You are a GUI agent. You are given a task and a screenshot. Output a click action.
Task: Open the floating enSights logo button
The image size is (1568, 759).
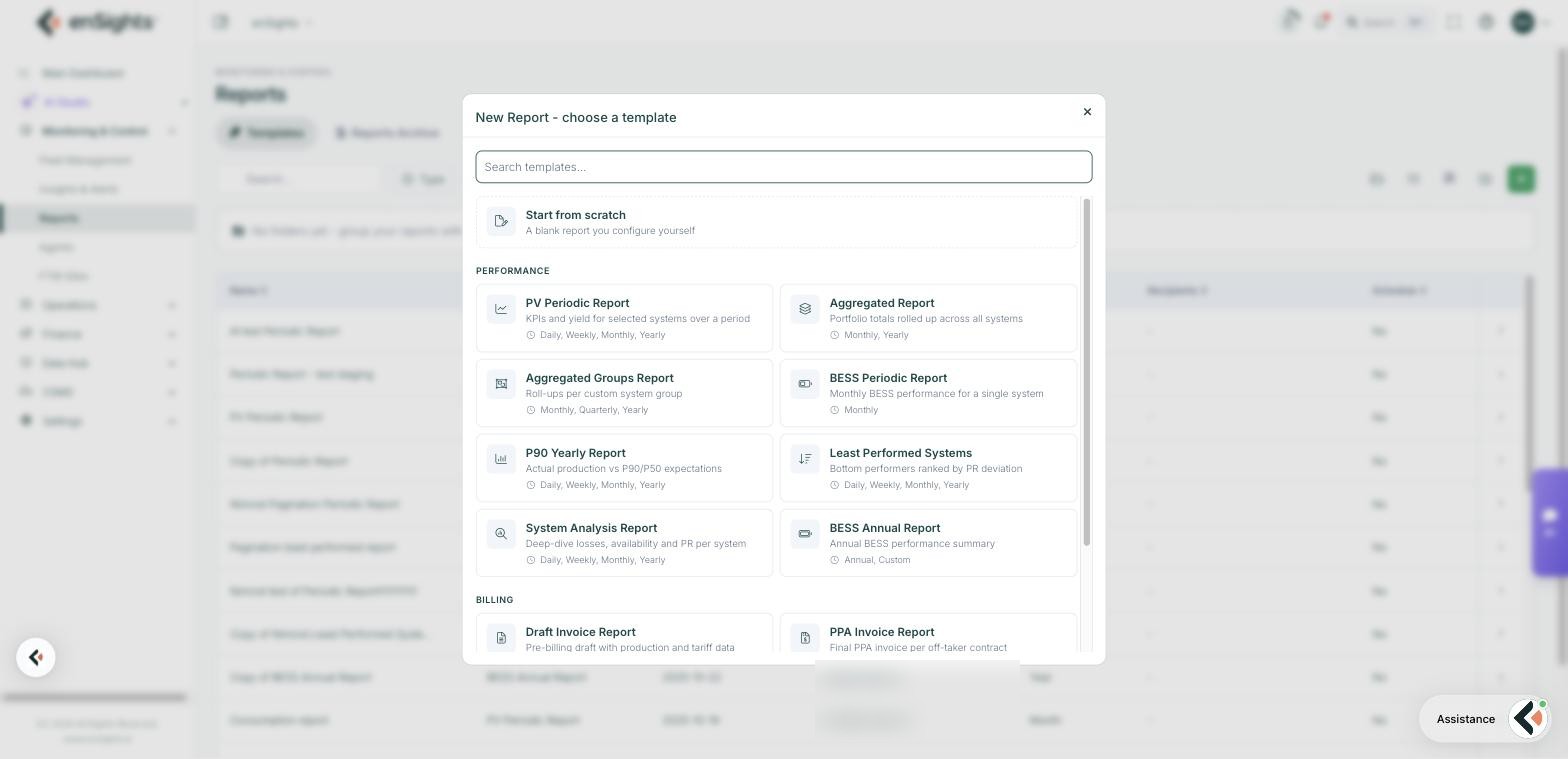click(36, 657)
